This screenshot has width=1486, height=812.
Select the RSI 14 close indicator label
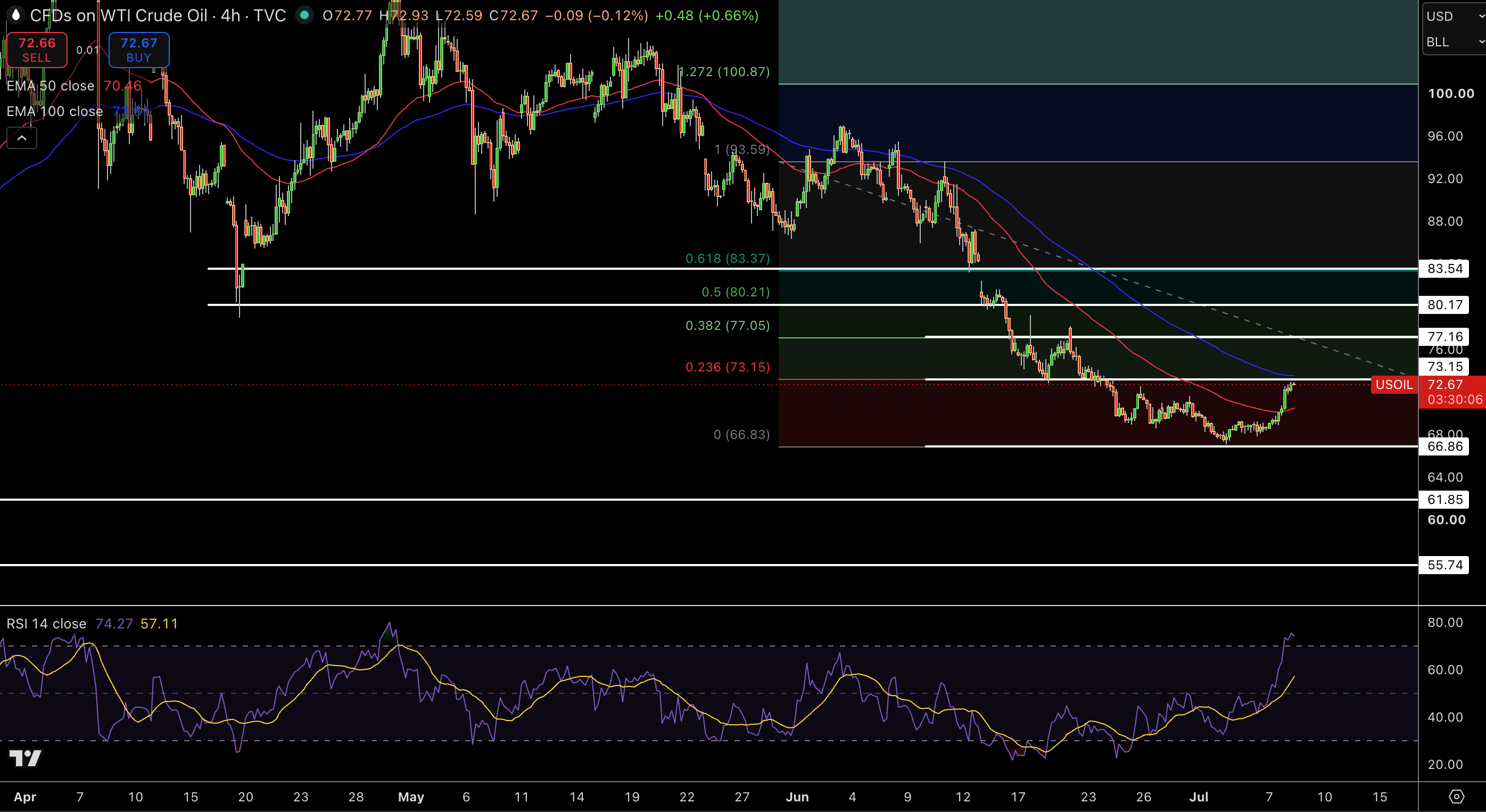click(46, 624)
